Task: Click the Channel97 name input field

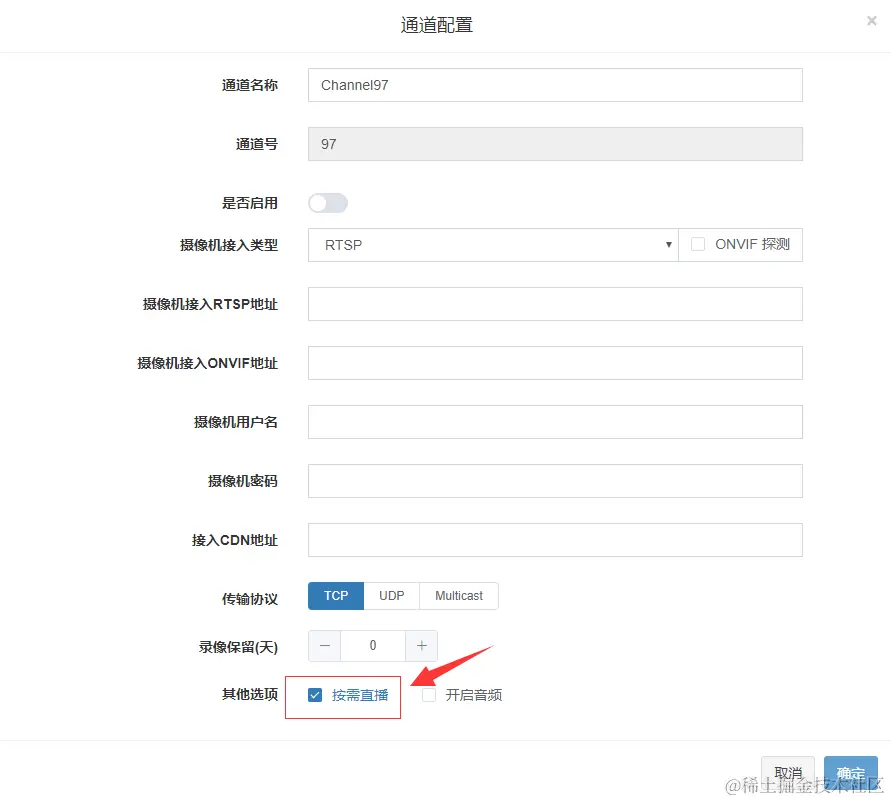Action: coord(554,85)
